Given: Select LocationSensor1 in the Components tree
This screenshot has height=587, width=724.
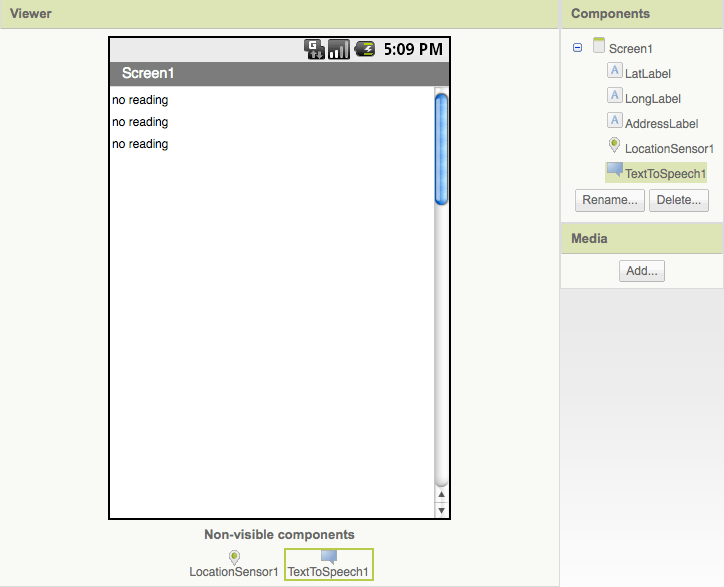Looking at the screenshot, I should click(669, 148).
